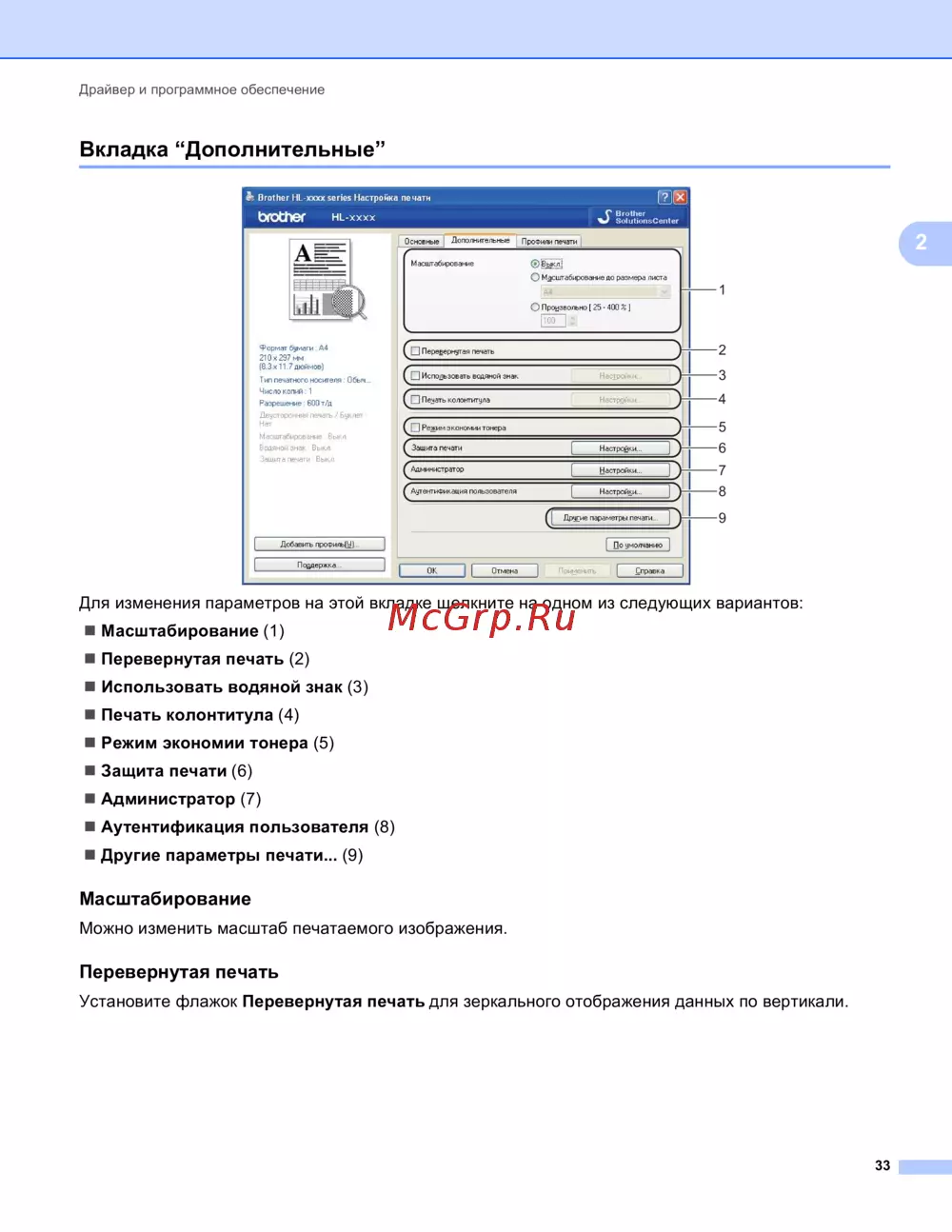Click the Brother Solutions Center logo button

tap(638, 217)
